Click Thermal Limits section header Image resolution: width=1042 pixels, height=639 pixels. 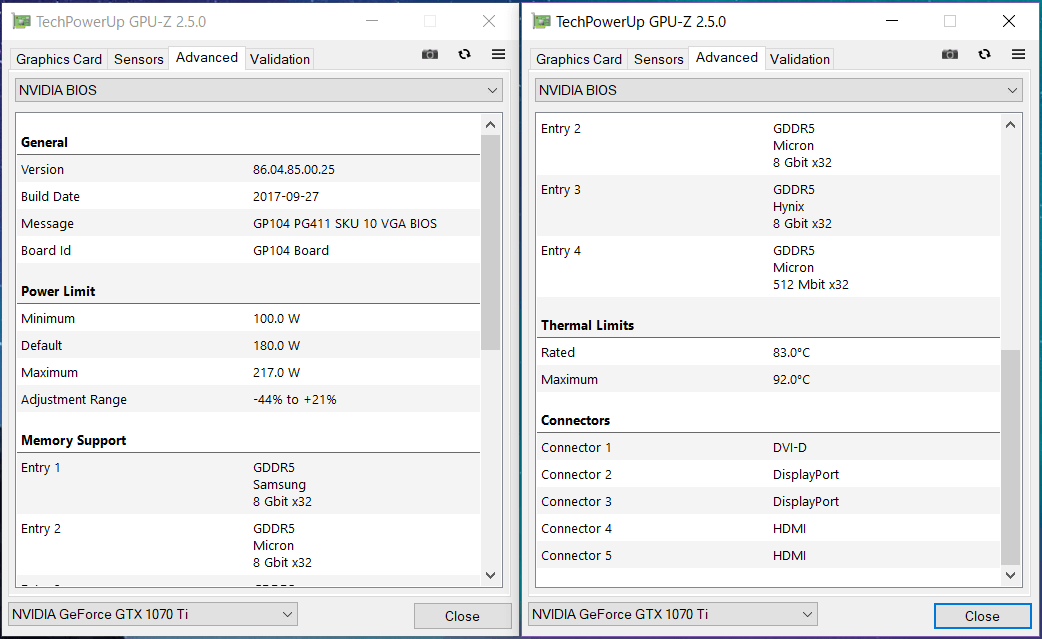point(587,325)
